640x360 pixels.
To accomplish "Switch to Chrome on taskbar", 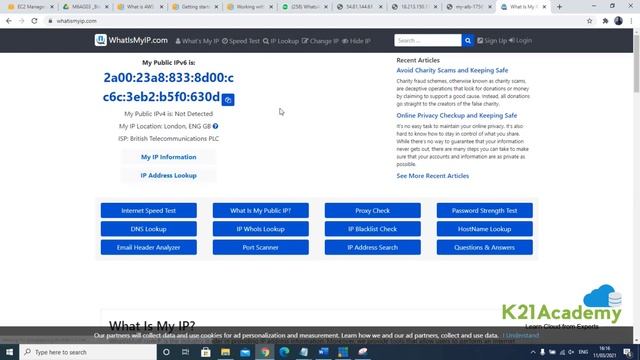I will pyautogui.click(x=265, y=352).
